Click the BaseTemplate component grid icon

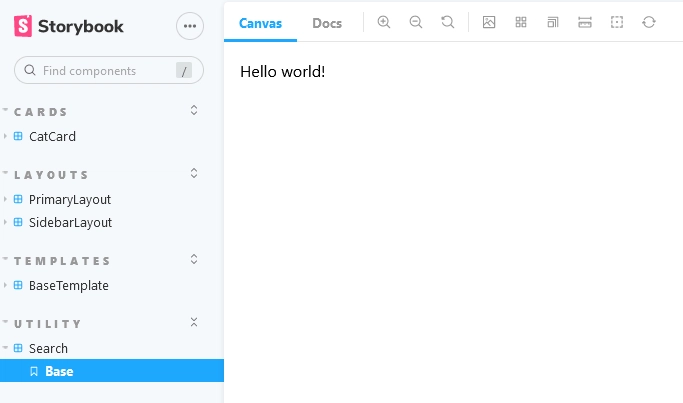tap(18, 285)
